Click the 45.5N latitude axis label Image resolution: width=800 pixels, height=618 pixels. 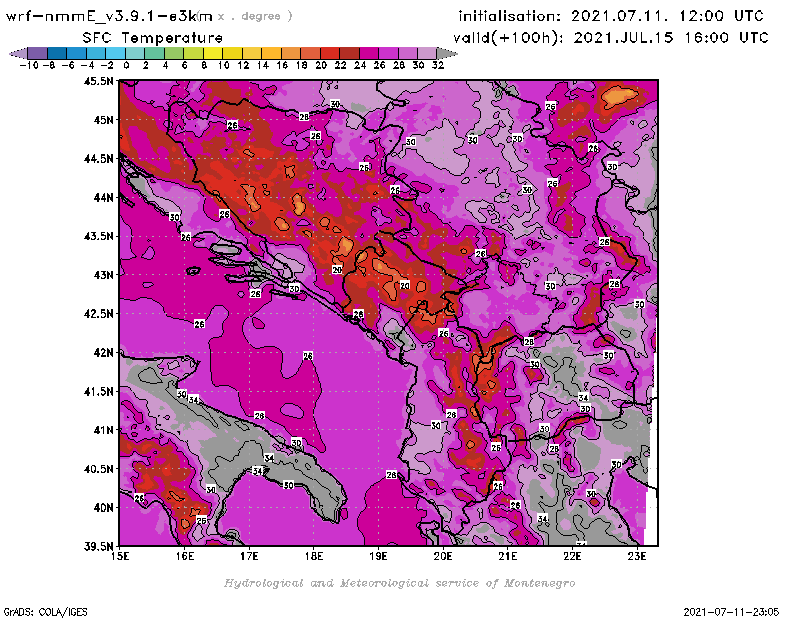click(x=98, y=81)
